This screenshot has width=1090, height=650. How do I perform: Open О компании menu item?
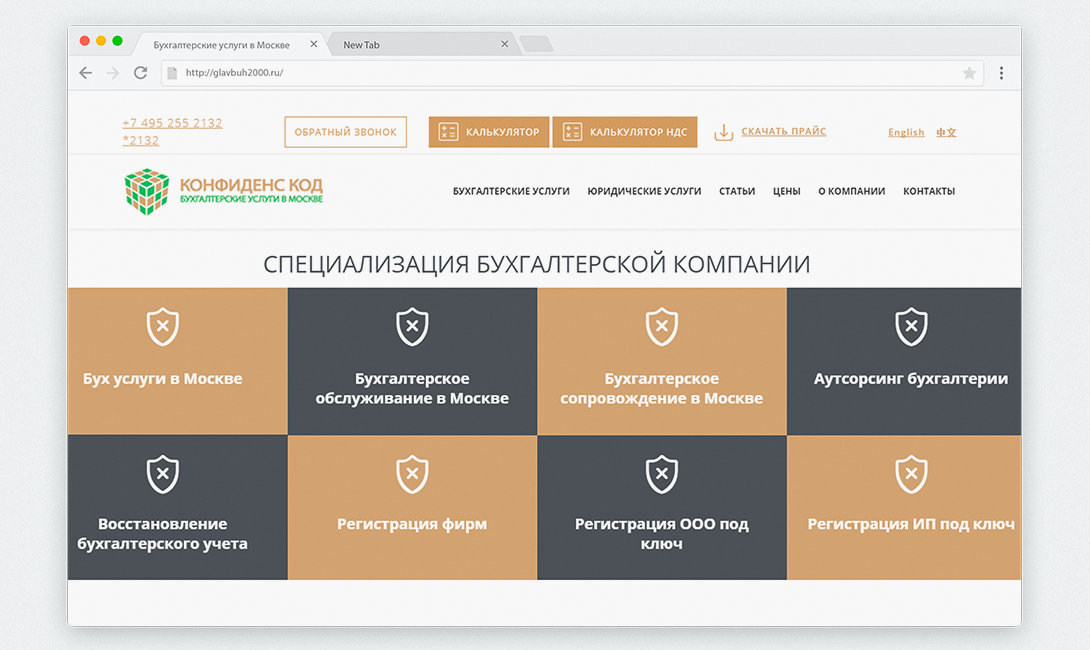(852, 191)
